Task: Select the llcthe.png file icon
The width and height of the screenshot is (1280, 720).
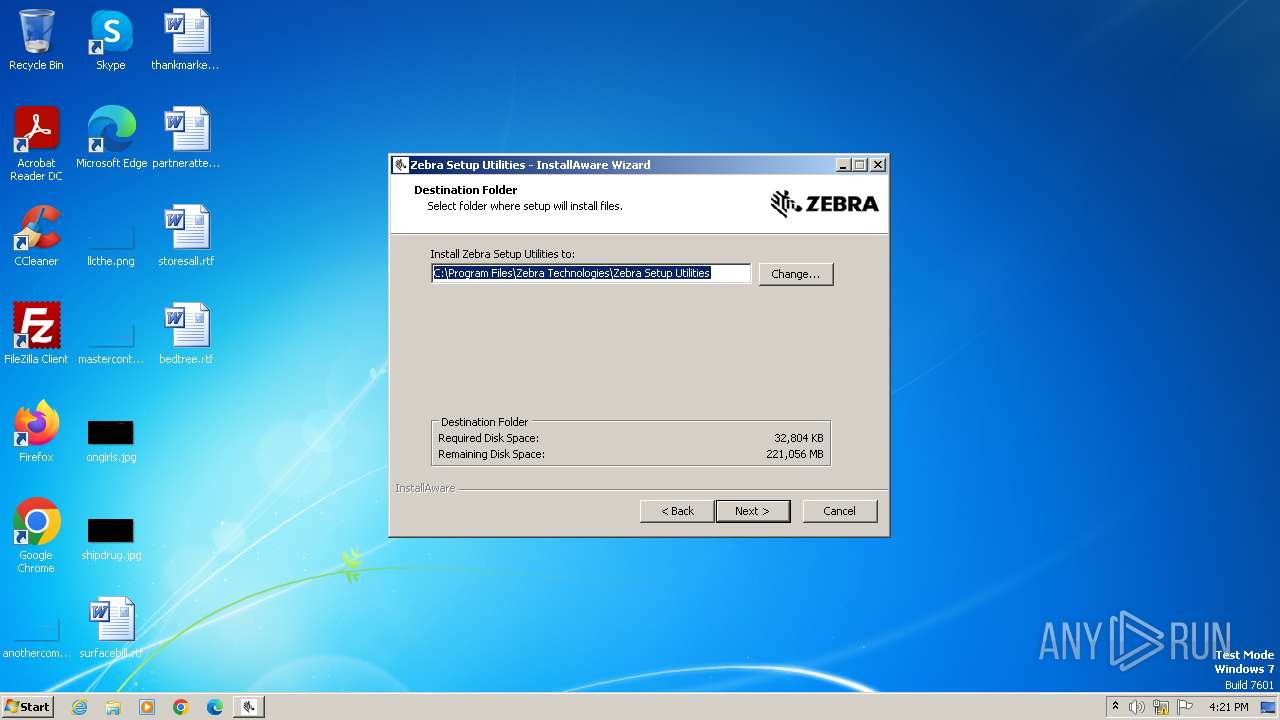Action: (111, 241)
